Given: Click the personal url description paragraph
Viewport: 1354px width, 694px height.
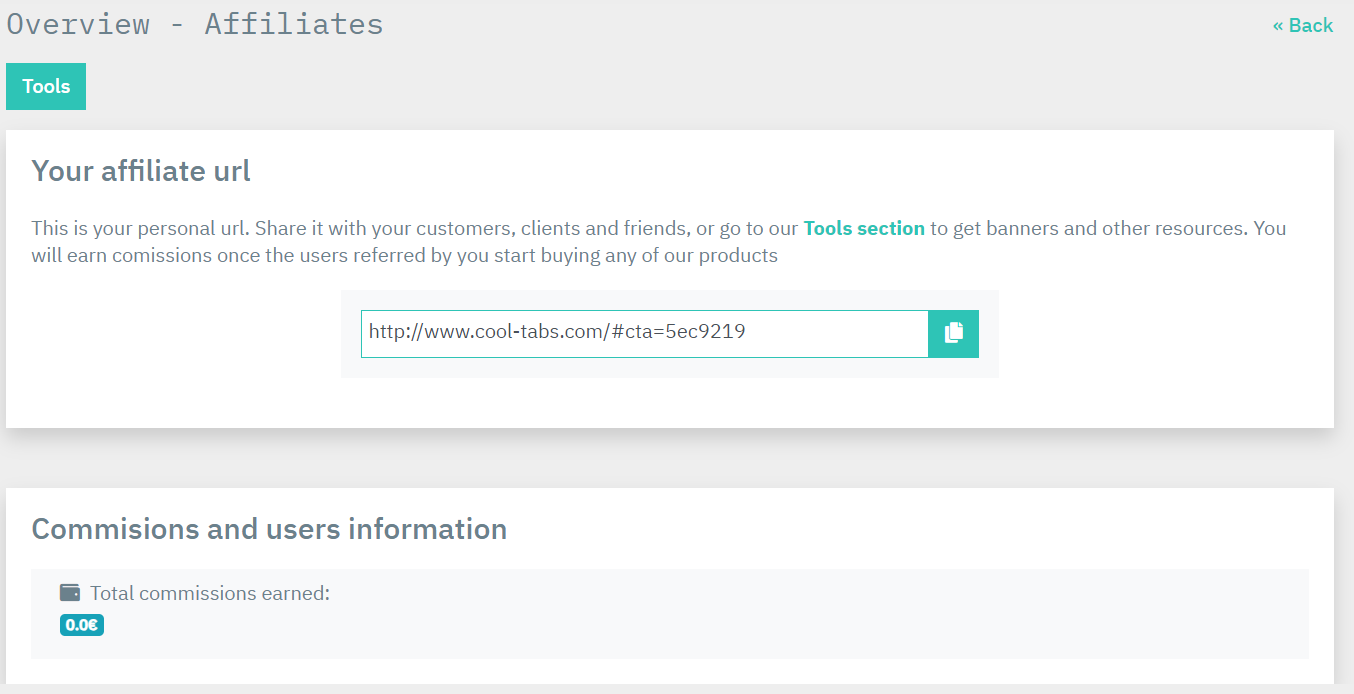Looking at the screenshot, I should click(659, 242).
